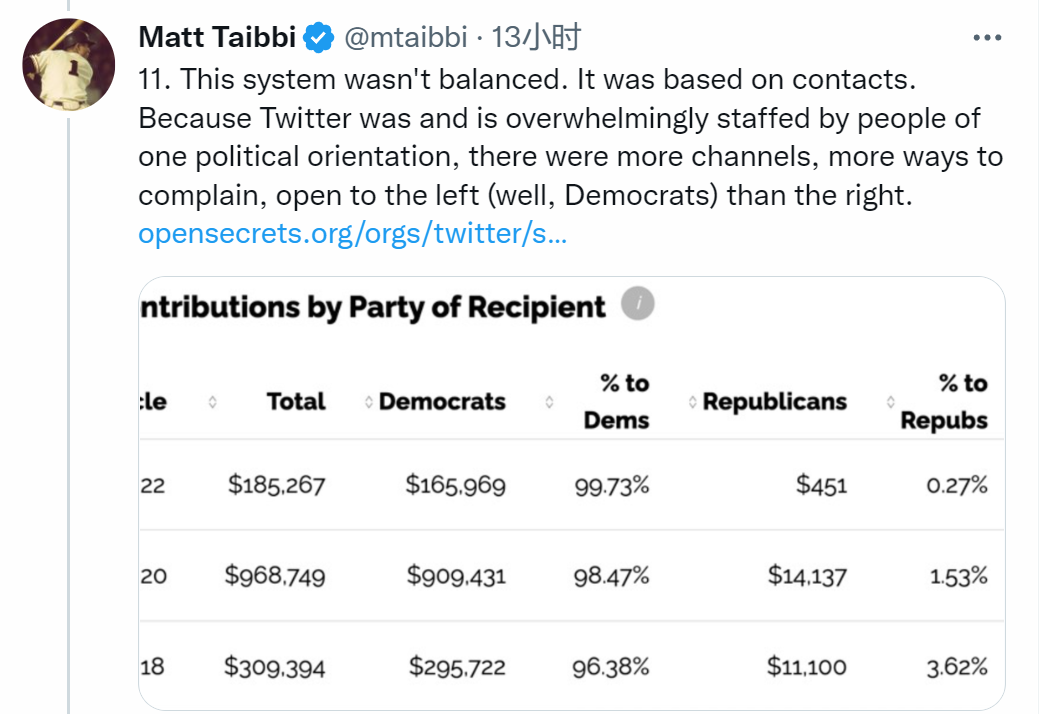This screenshot has width=1042, height=714.
Task: Click sort arrows left of Republicans header
Action: (694, 402)
